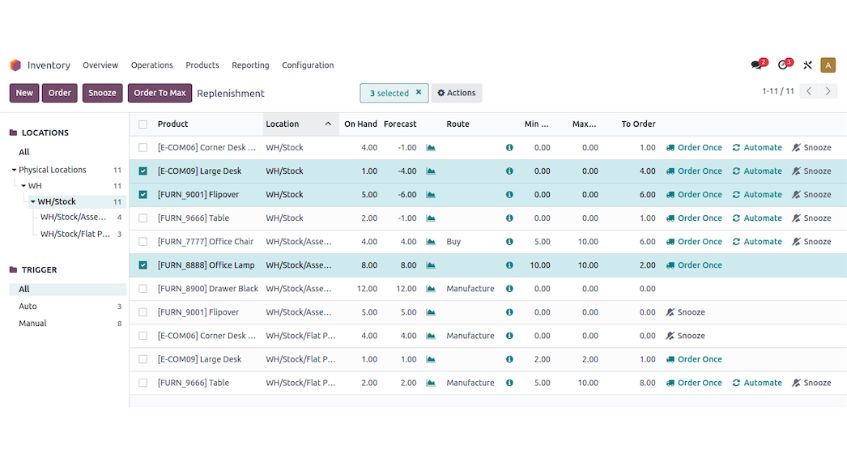
Task: Open the activities clock icon
Action: [784, 65]
